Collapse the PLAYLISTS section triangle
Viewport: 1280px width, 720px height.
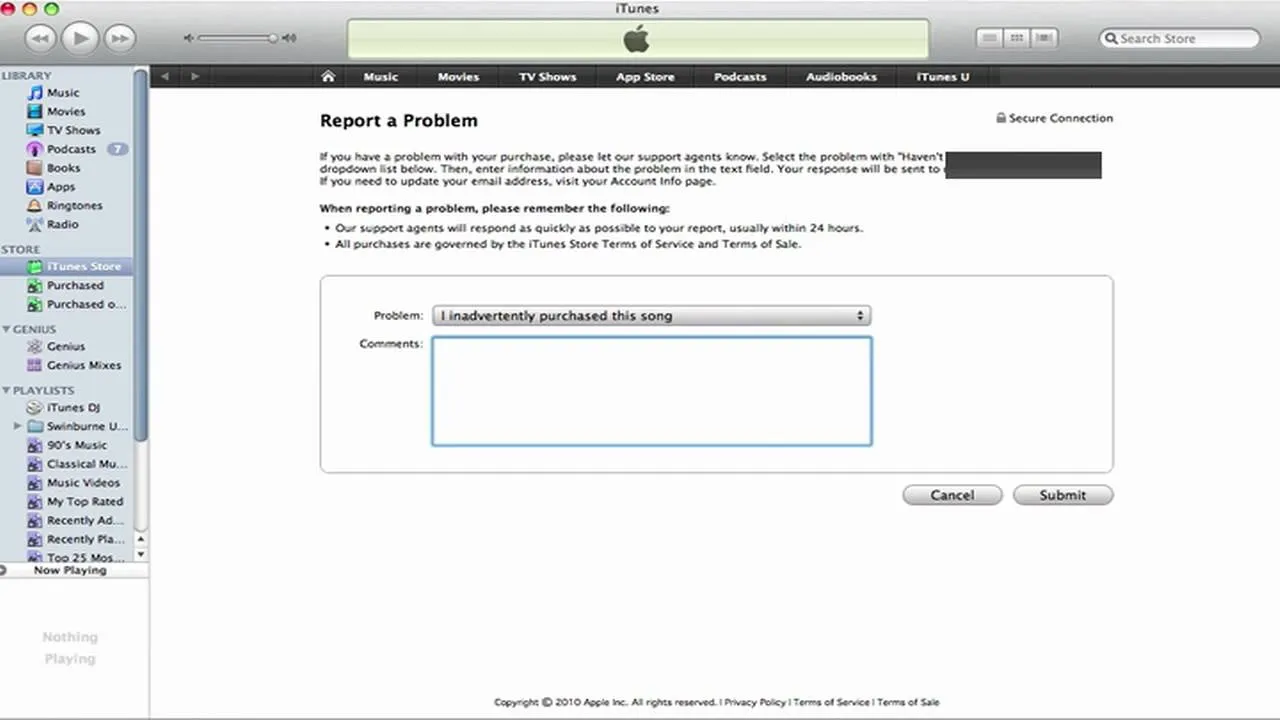[6, 391]
